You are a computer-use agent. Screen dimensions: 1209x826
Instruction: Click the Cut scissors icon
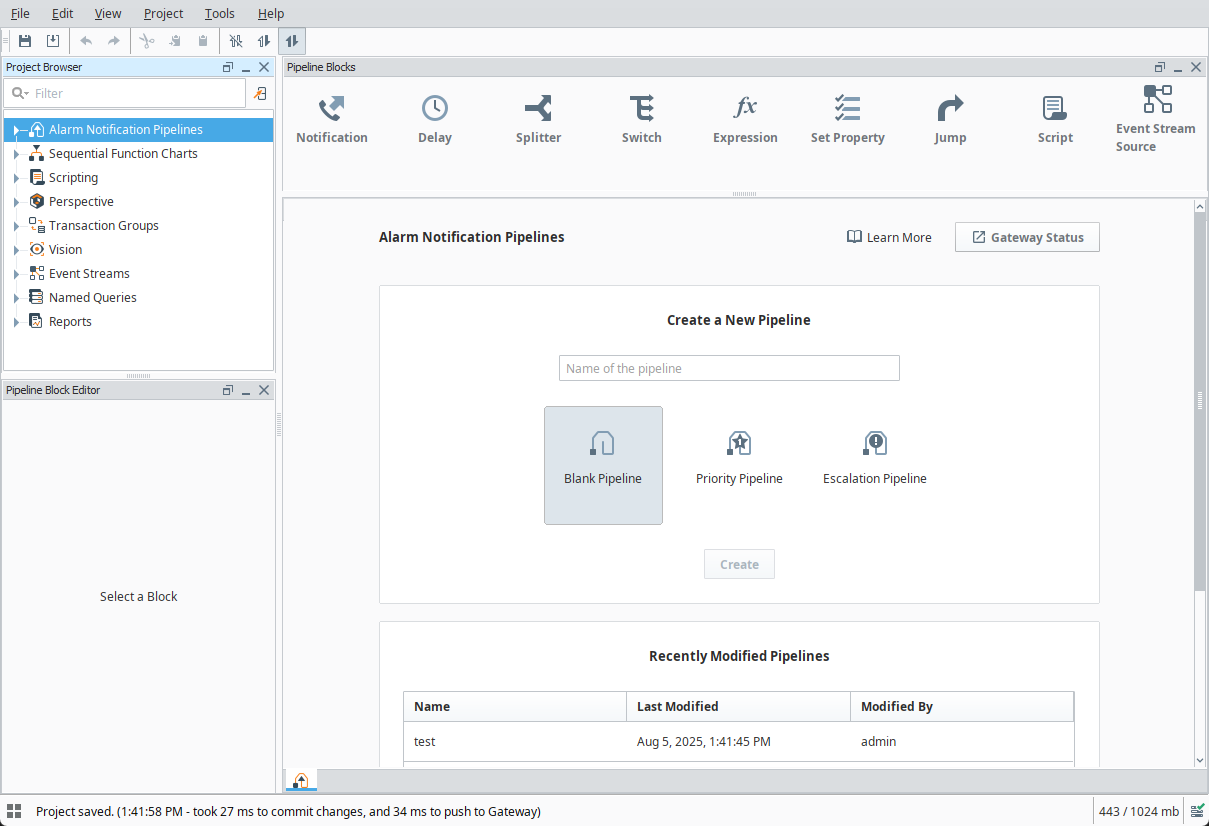tap(147, 41)
